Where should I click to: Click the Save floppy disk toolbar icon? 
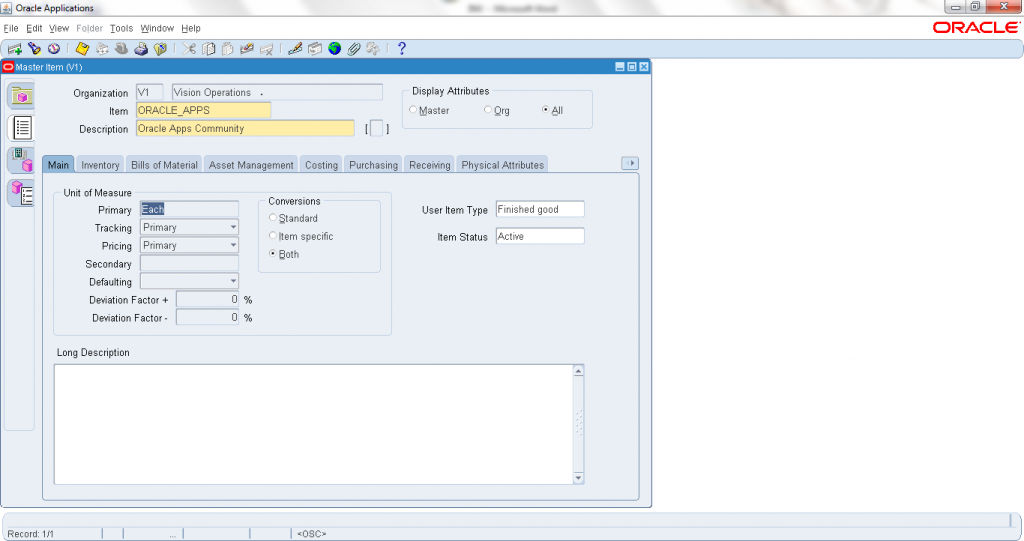(x=83, y=48)
